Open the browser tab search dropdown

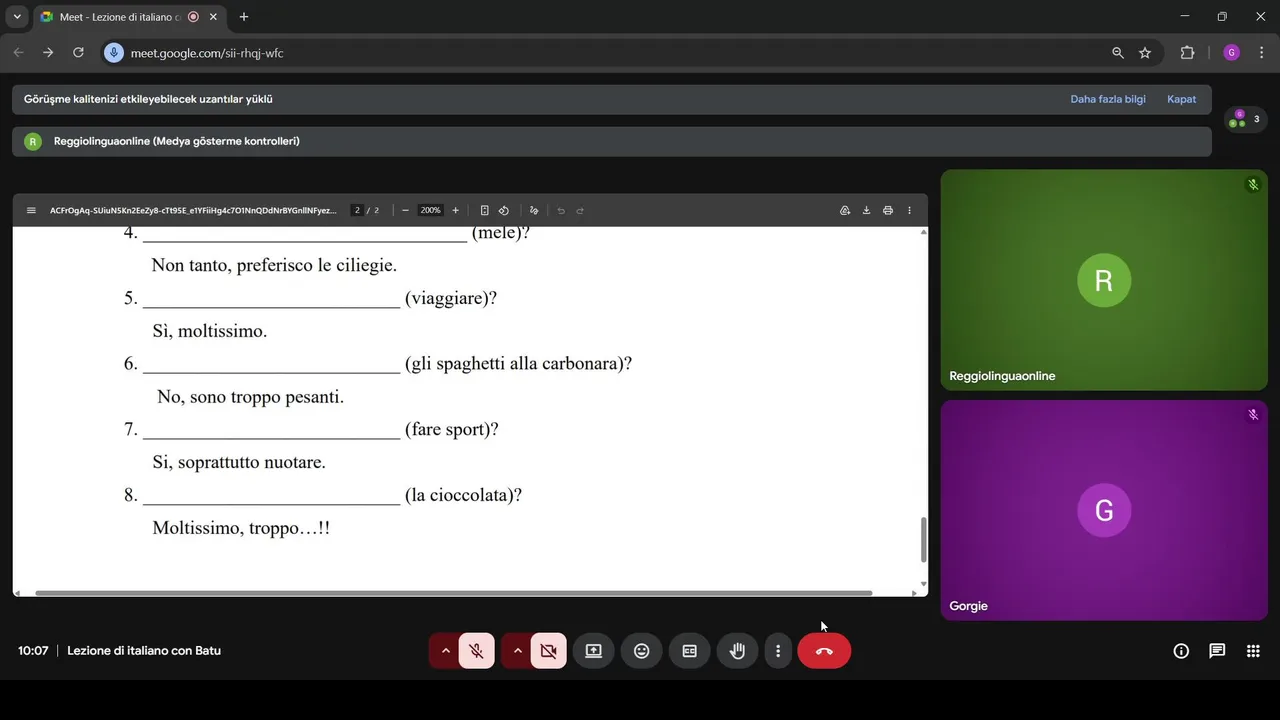[16, 17]
